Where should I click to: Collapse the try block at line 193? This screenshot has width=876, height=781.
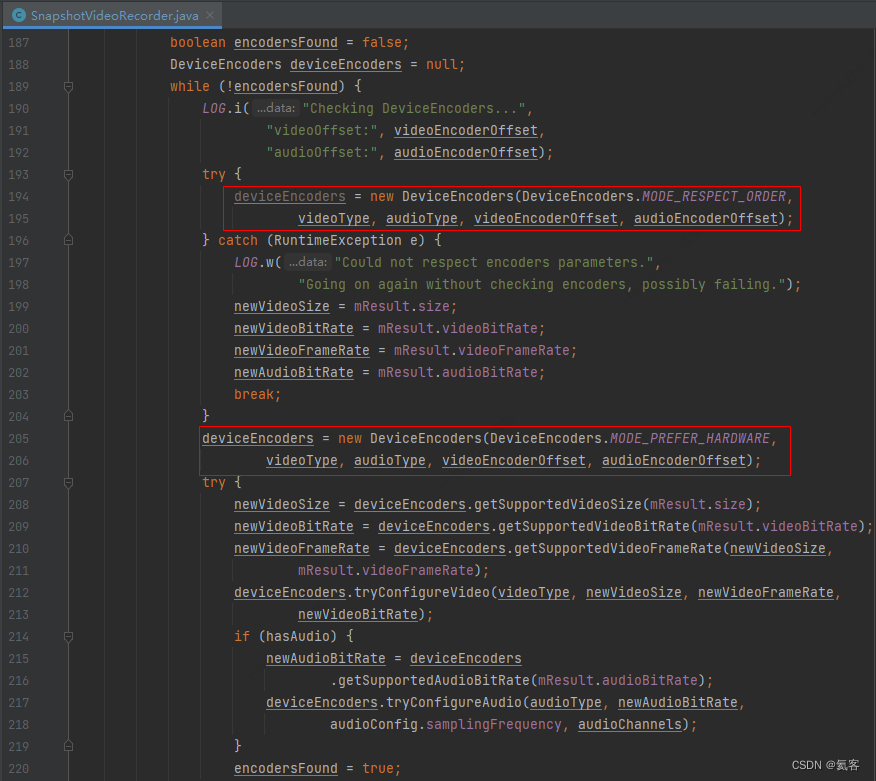tap(68, 174)
